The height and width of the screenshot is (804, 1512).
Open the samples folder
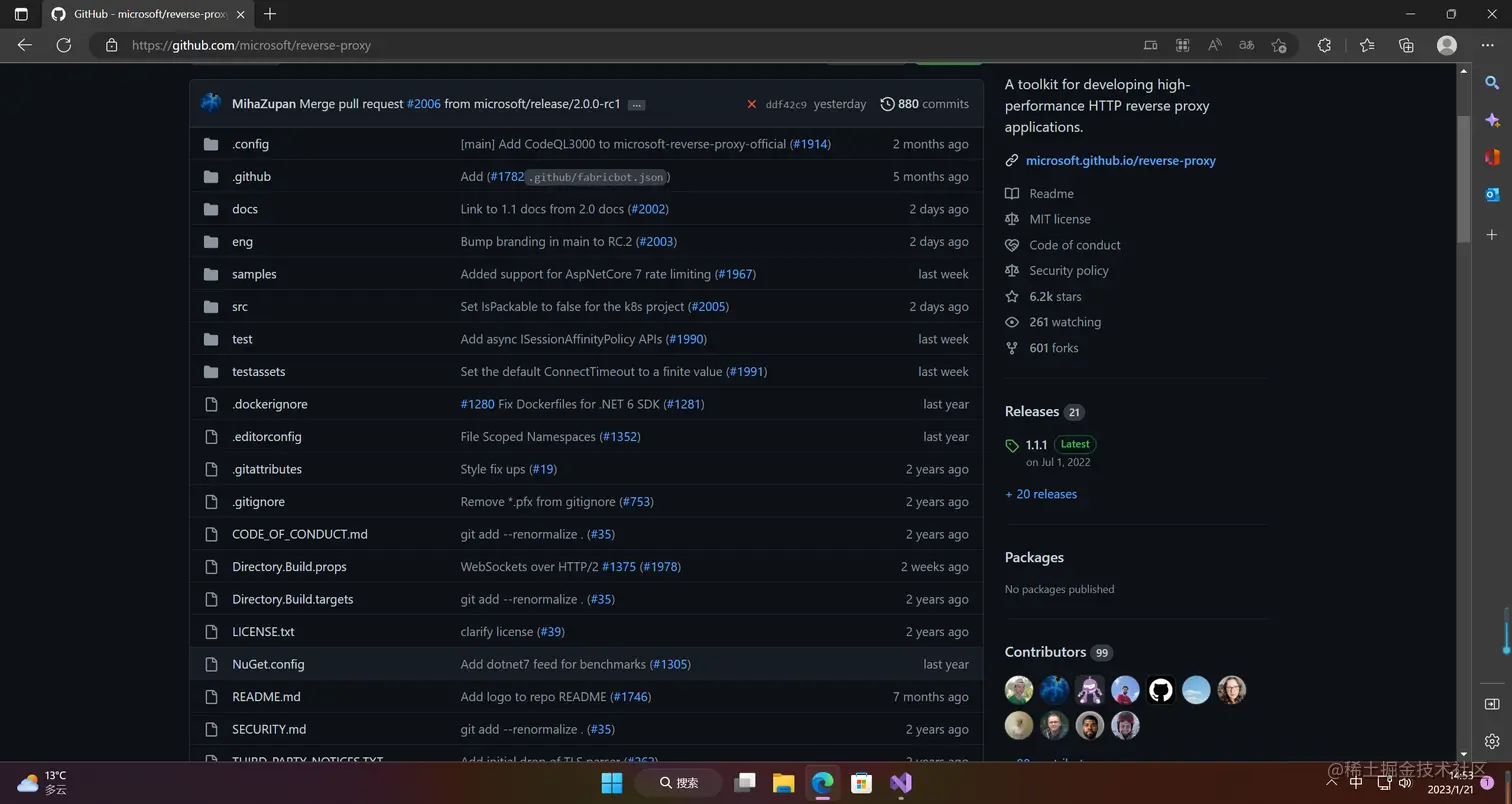(x=254, y=274)
